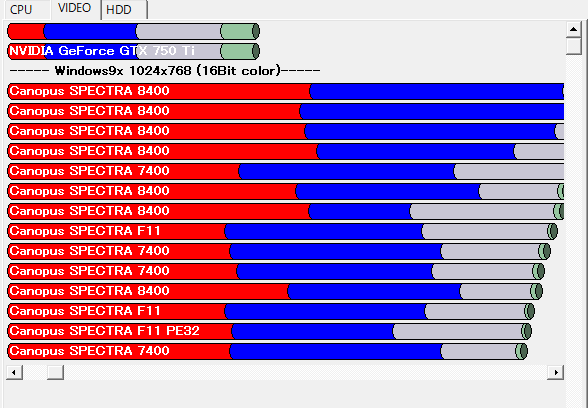Select the VIDEO tab

click(75, 9)
